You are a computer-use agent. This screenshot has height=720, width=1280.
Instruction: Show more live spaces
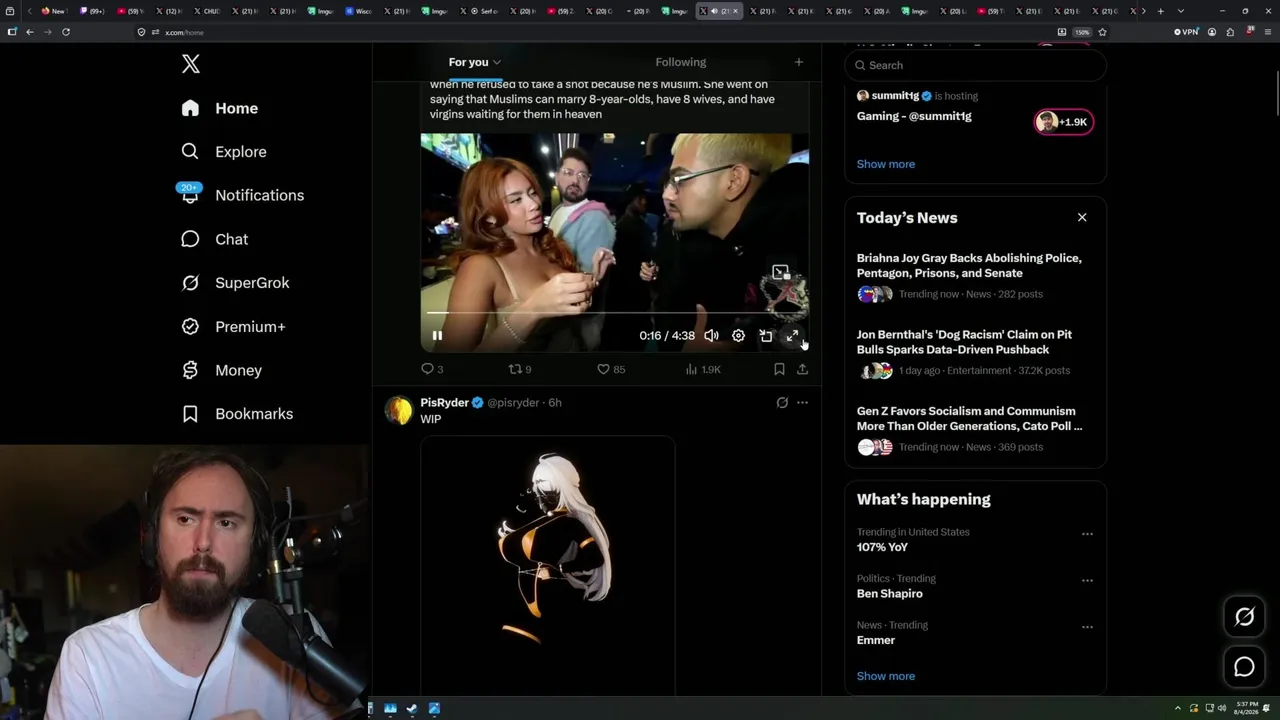coord(885,164)
